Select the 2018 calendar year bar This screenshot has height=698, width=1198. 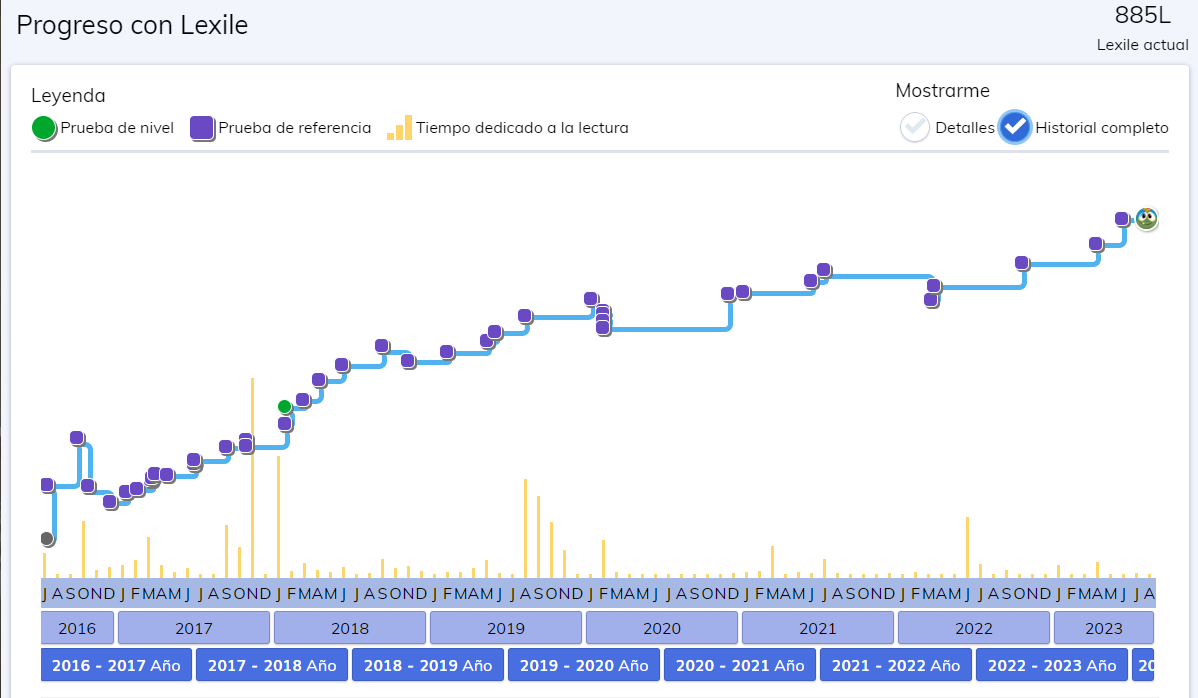point(350,628)
